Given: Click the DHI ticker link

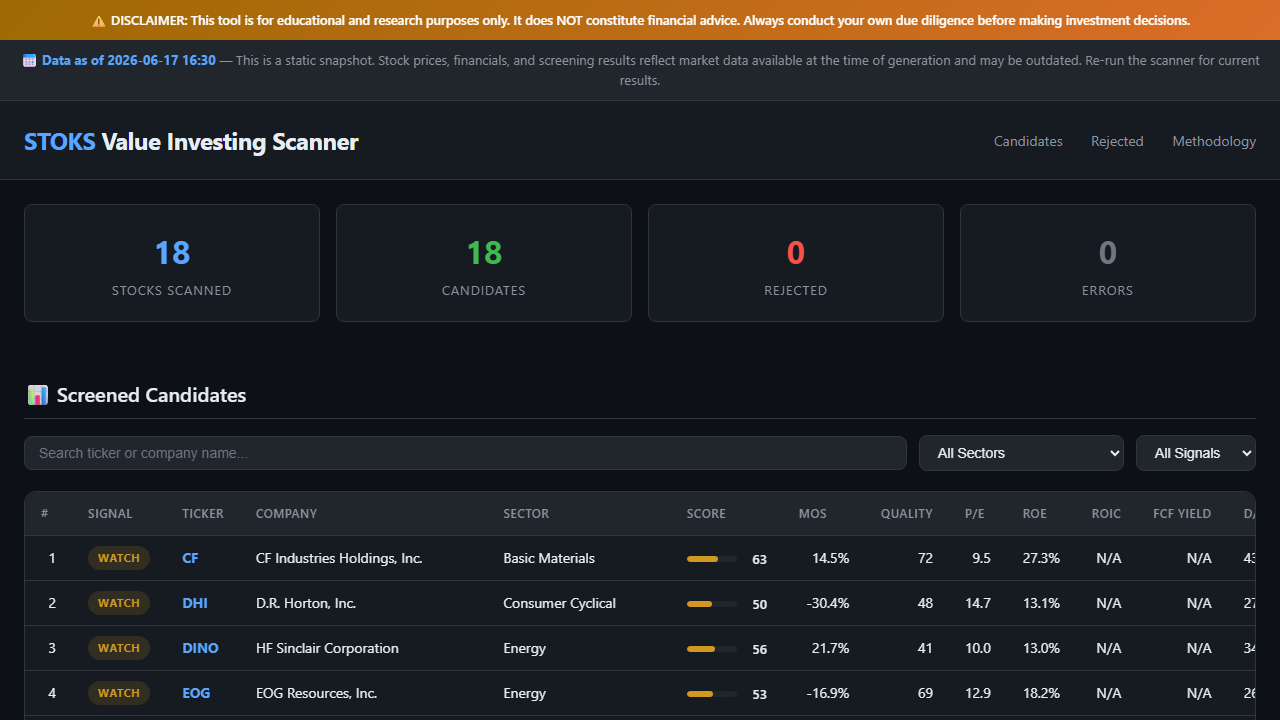Looking at the screenshot, I should click(195, 603).
